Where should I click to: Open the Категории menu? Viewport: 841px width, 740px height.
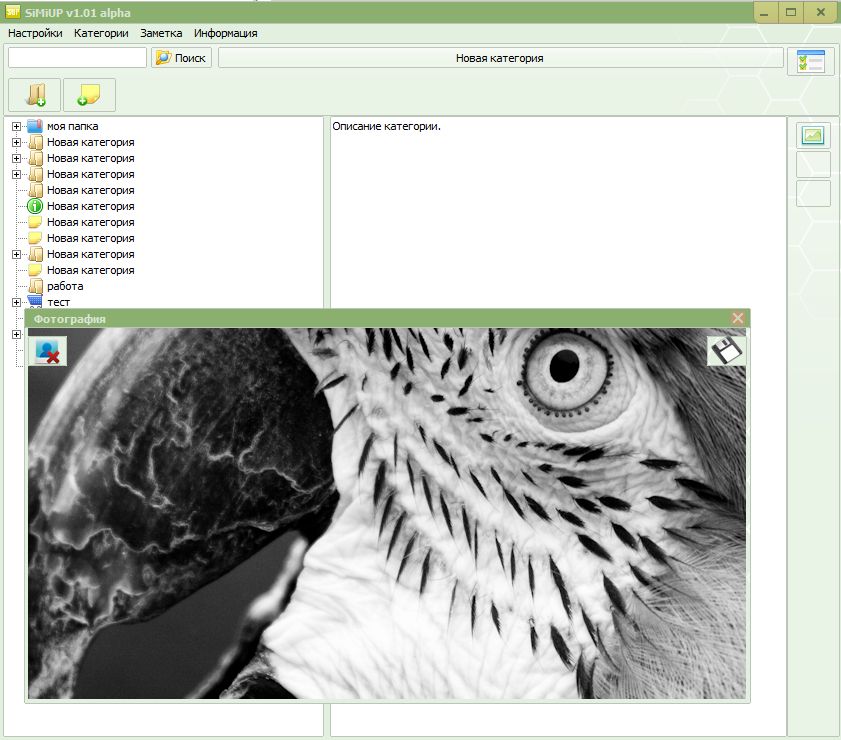101,33
